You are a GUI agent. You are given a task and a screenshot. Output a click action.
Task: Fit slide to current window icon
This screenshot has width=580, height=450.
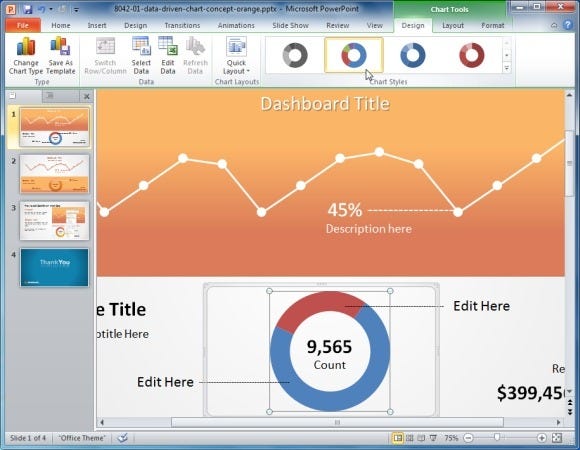[557, 438]
